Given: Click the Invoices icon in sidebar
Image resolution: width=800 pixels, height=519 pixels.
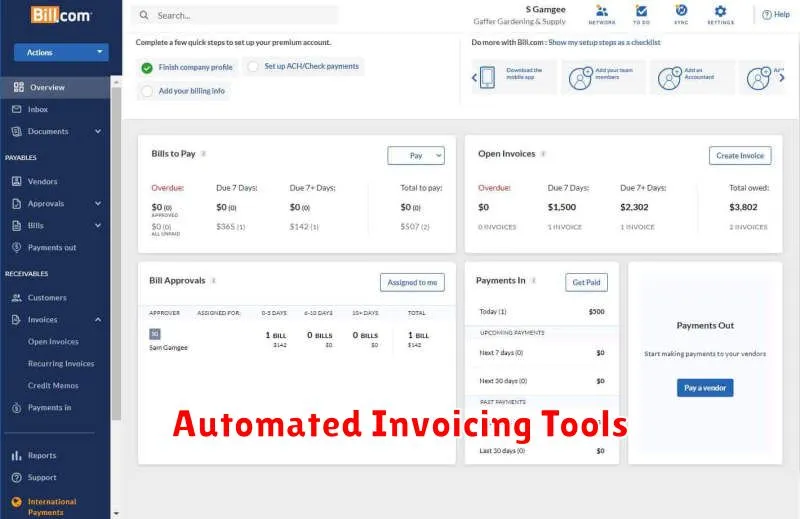Looking at the screenshot, I should (17, 319).
